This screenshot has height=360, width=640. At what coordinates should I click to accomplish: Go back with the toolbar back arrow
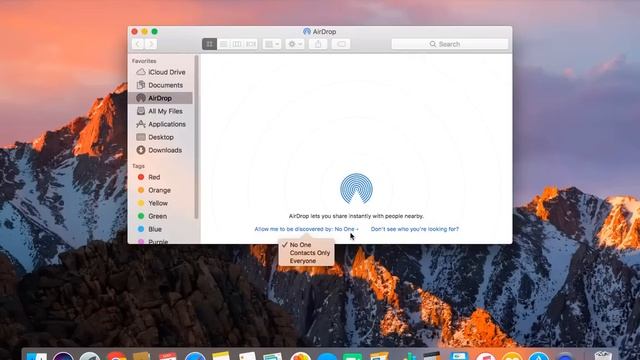pos(138,44)
